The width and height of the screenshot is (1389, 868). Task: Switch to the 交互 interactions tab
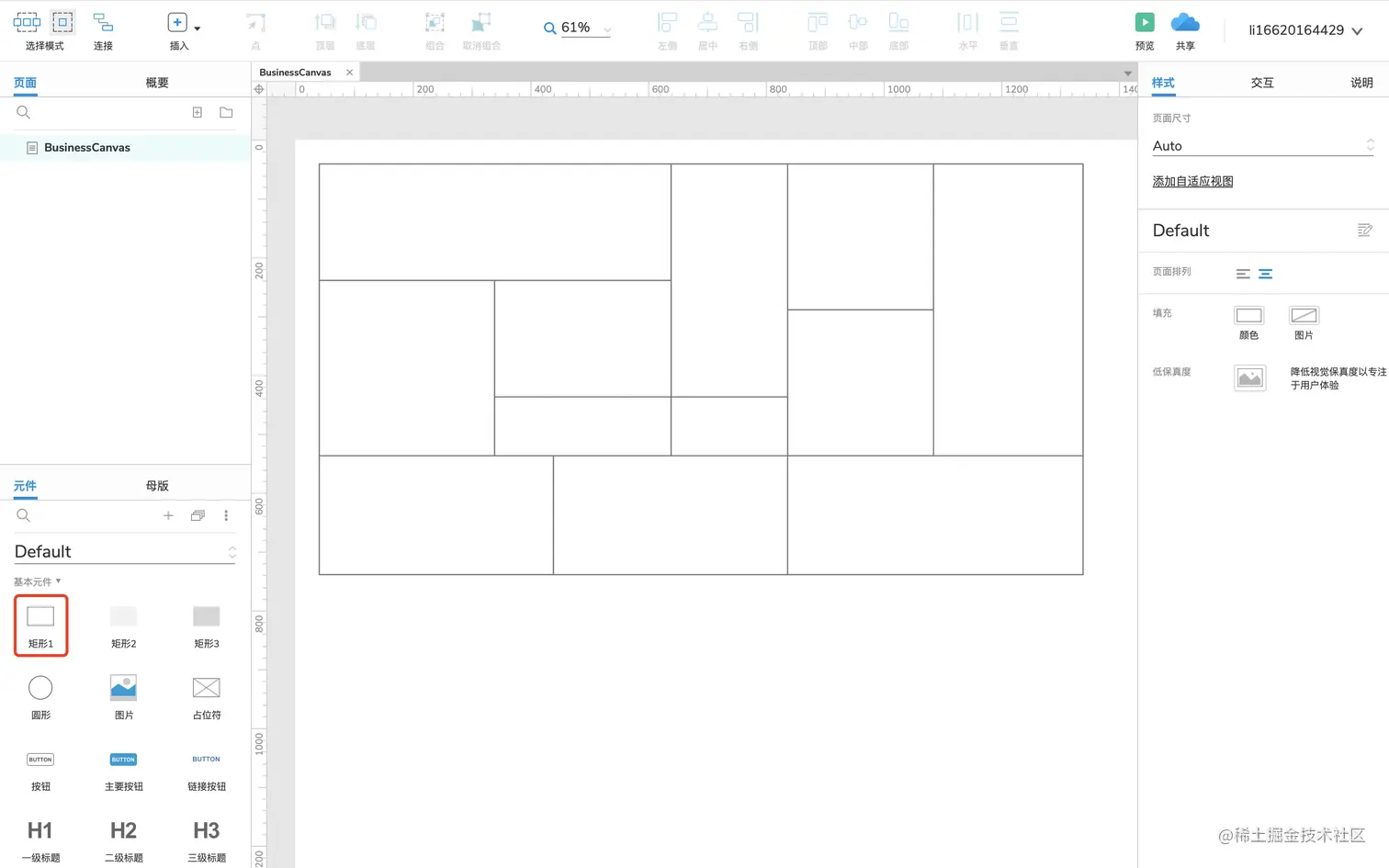pyautogui.click(x=1262, y=83)
